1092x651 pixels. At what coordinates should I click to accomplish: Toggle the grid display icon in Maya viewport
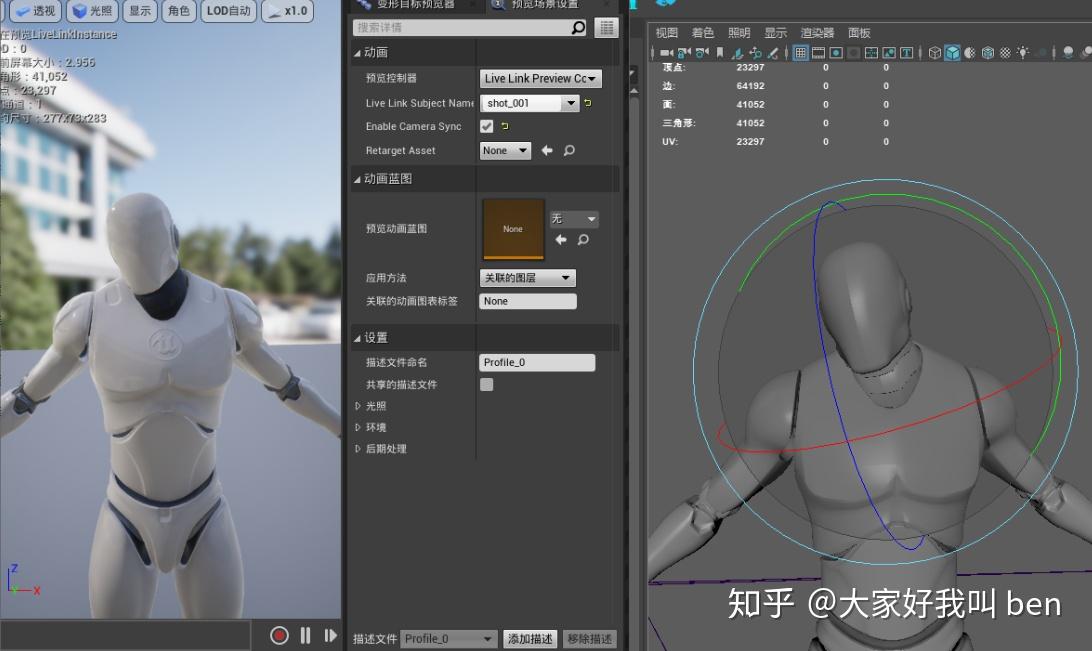802,53
